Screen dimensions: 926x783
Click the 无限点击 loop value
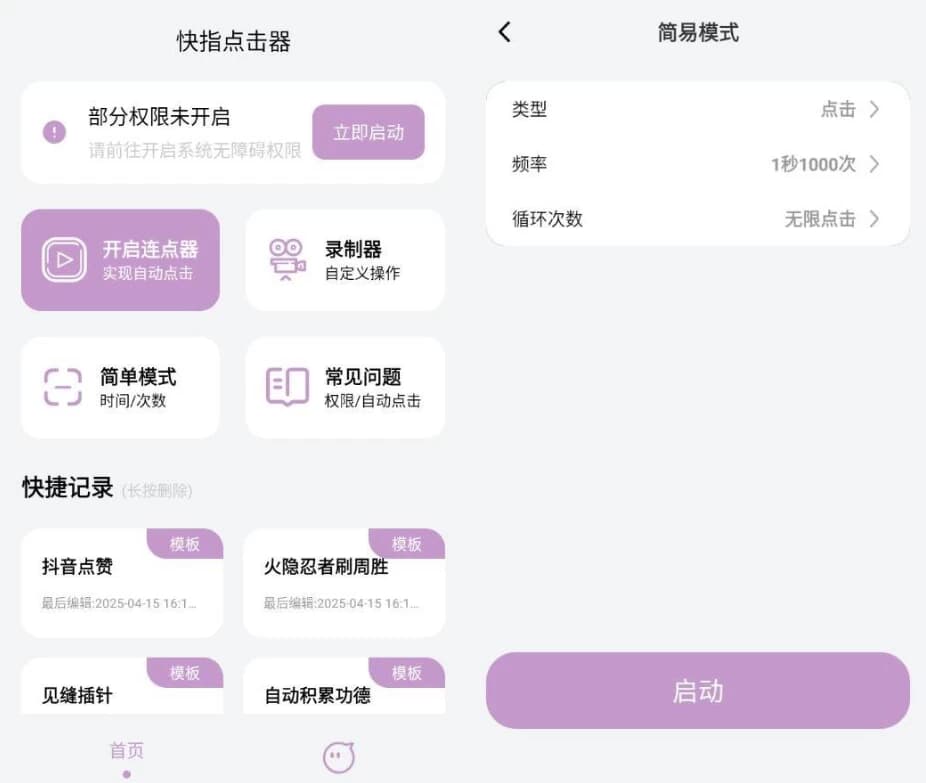[820, 219]
